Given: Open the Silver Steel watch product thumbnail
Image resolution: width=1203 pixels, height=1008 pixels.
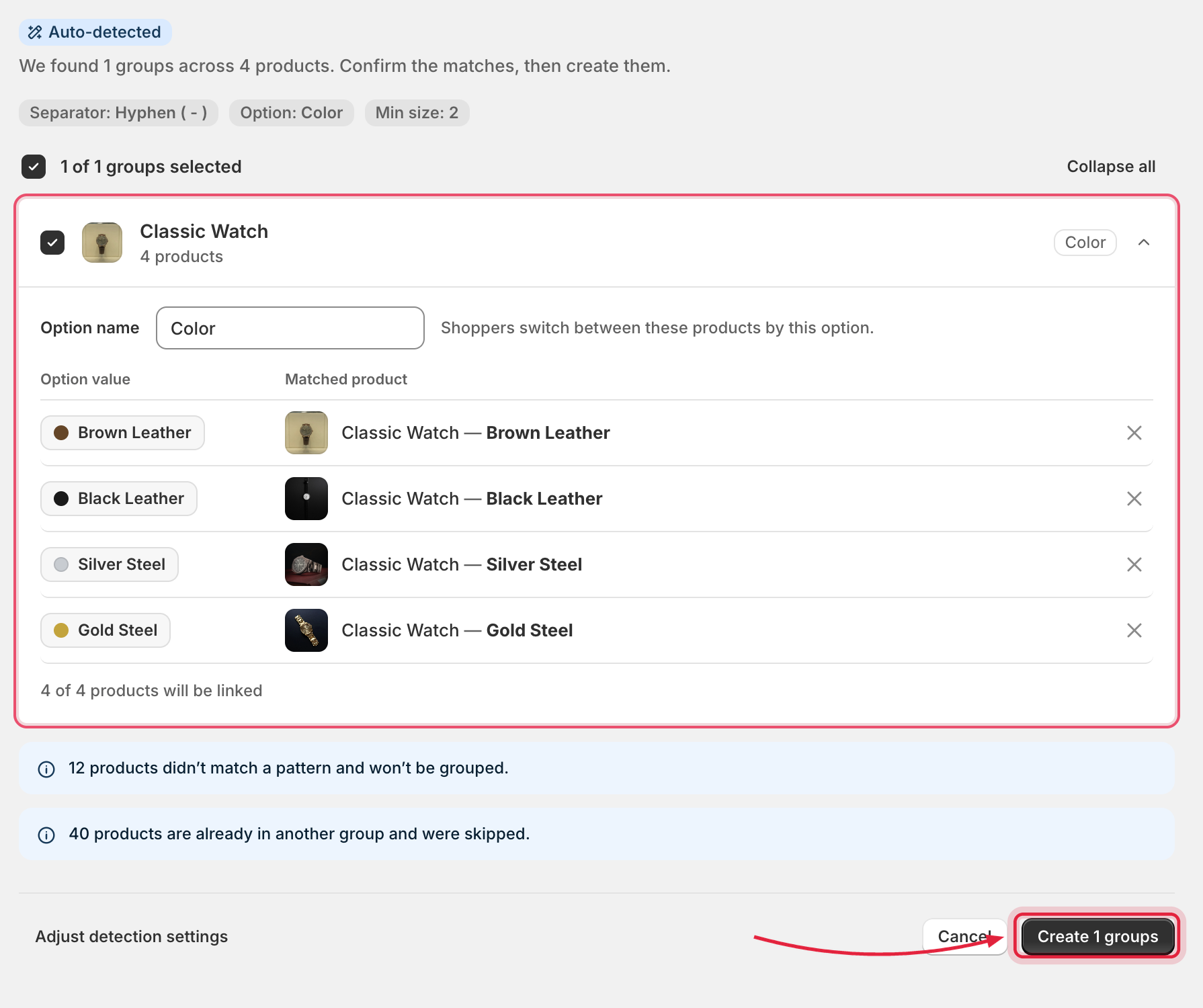Looking at the screenshot, I should tap(306, 564).
